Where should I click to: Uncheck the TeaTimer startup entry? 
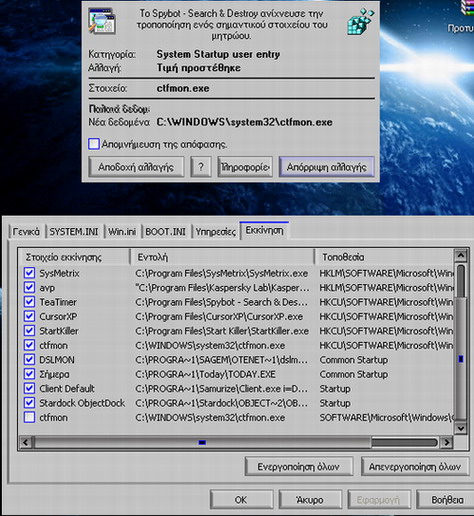click(x=29, y=302)
